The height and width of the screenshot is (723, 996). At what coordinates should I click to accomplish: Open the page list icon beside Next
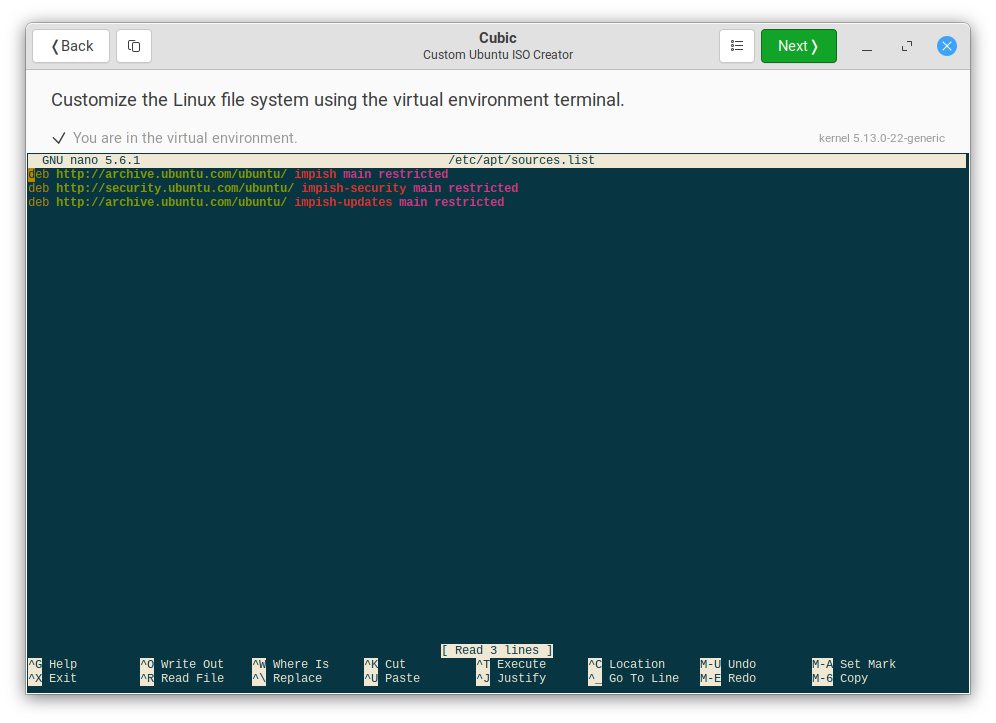pos(737,46)
